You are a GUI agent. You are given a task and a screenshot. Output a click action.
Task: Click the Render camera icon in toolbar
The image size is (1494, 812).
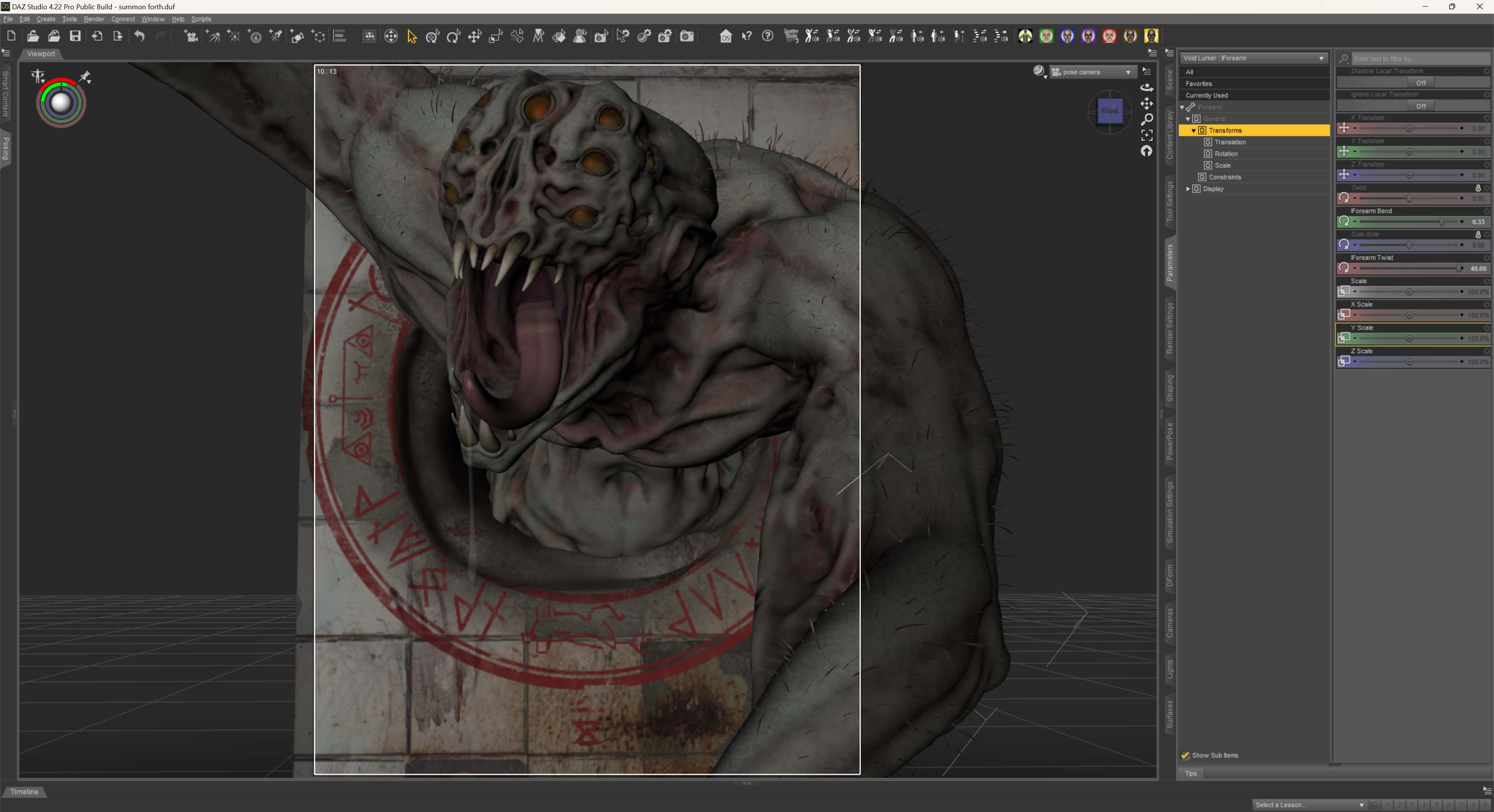pyautogui.click(x=687, y=37)
